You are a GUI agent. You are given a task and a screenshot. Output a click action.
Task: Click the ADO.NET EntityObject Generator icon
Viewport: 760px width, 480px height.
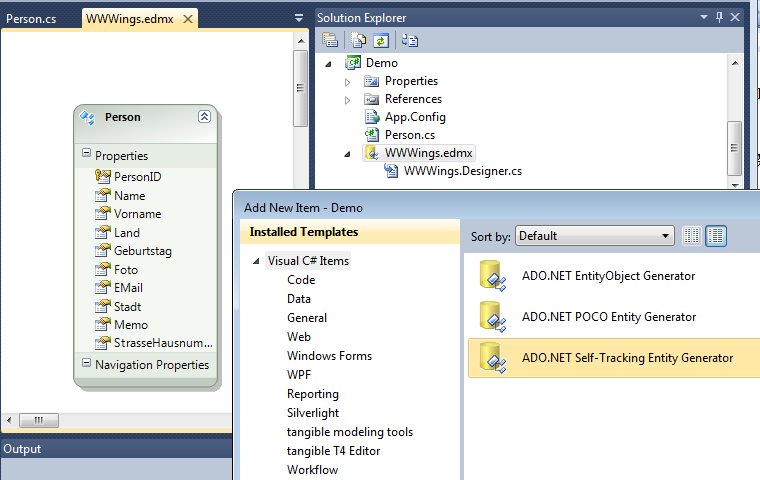tap(491, 275)
